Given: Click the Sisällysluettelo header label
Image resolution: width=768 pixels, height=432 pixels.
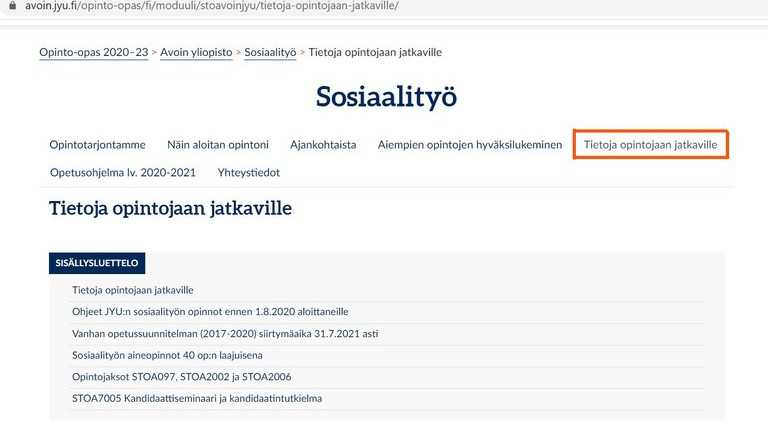Looking at the screenshot, I should (x=97, y=264).
